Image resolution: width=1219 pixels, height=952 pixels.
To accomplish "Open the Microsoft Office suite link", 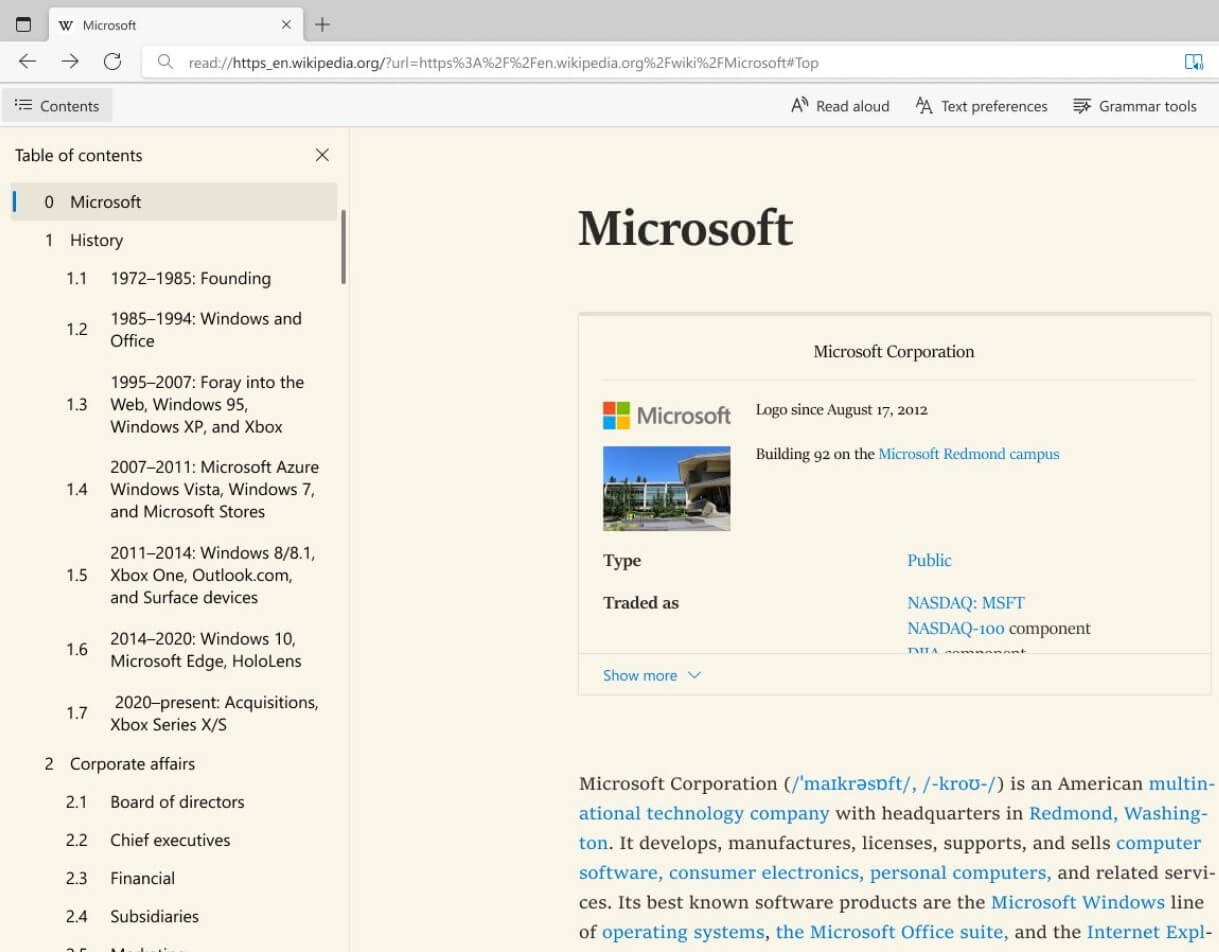I will (892, 932).
